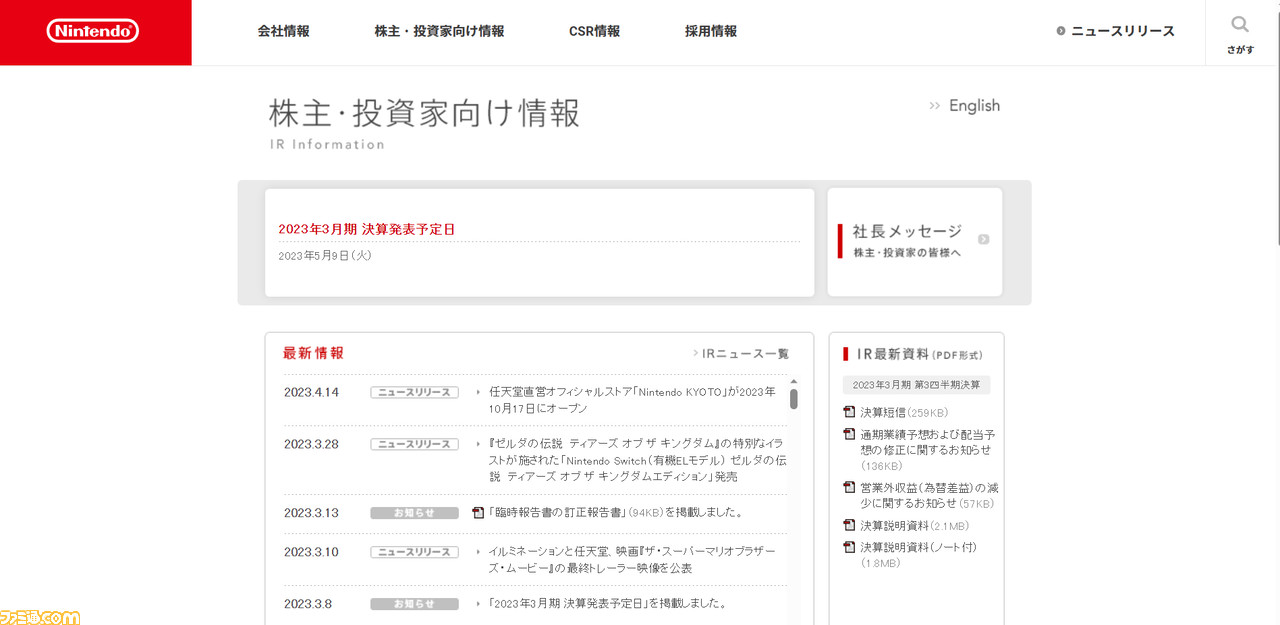Open 決算説明資料 (2.1MB) PDF
The width and height of the screenshot is (1280, 625).
coord(914,525)
